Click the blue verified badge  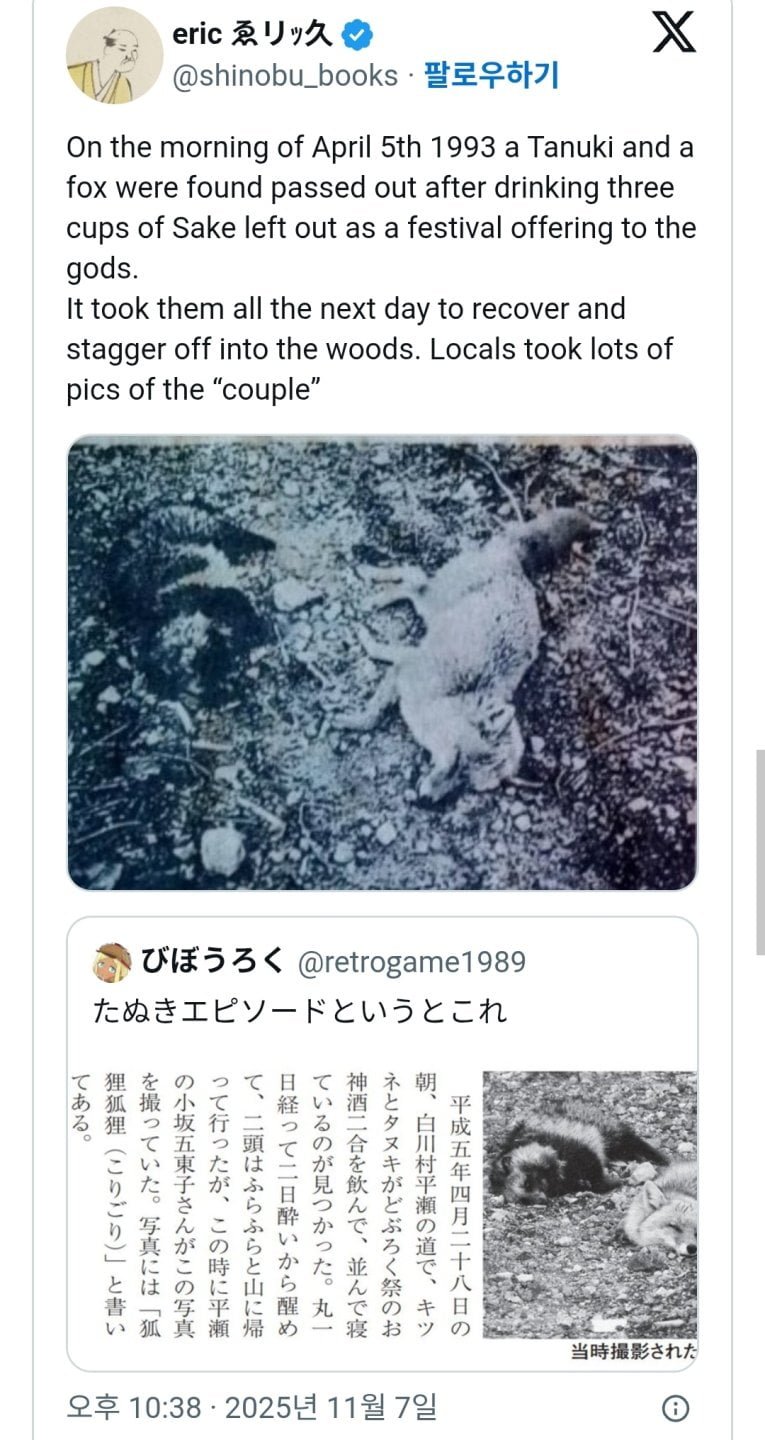pyautogui.click(x=357, y=35)
